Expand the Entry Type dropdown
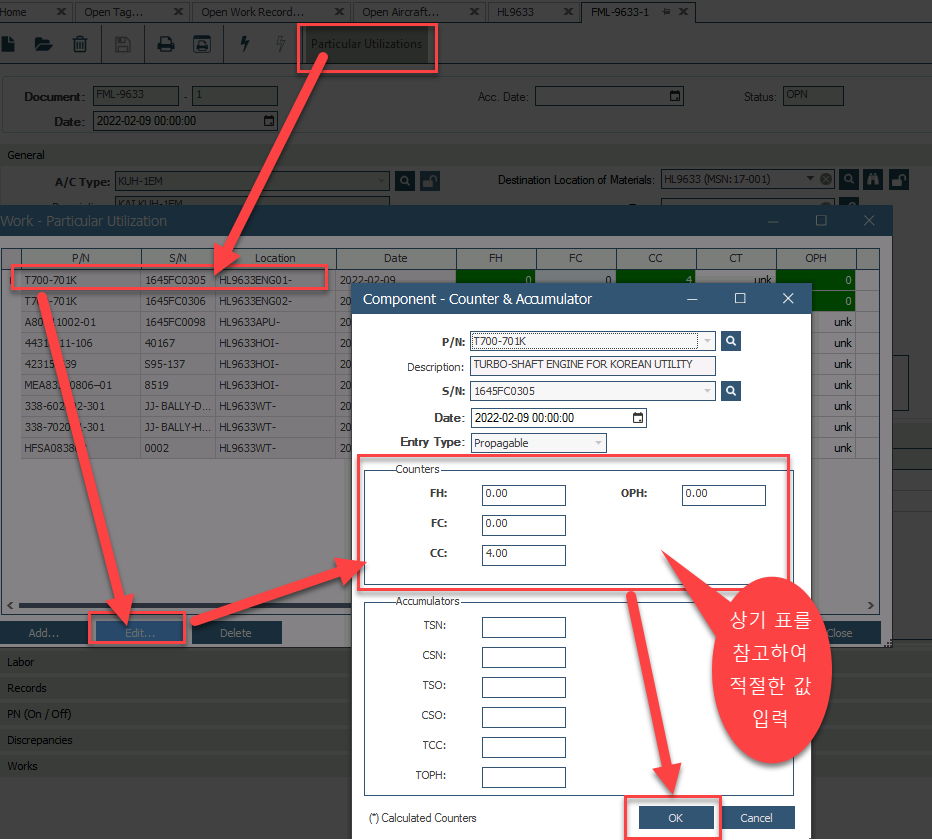 coord(598,443)
